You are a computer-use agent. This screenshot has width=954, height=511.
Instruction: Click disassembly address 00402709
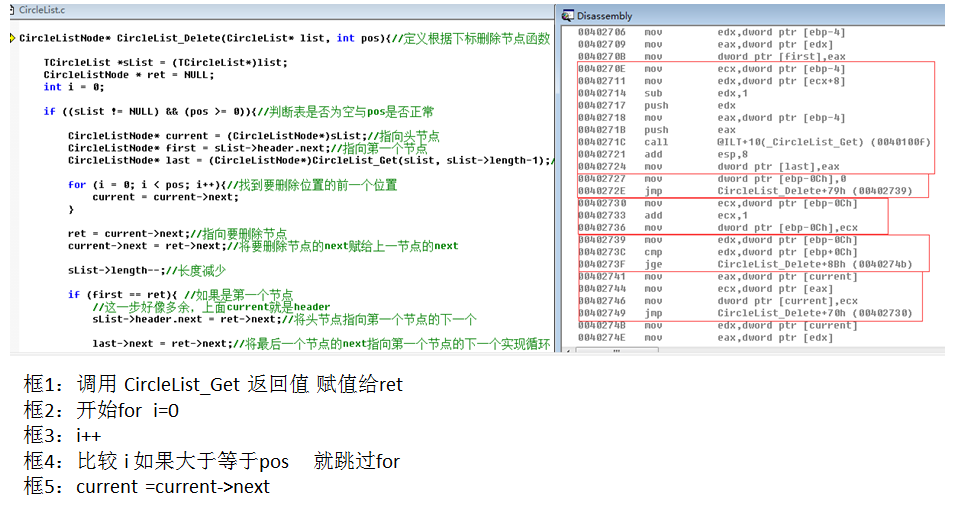tap(601, 44)
